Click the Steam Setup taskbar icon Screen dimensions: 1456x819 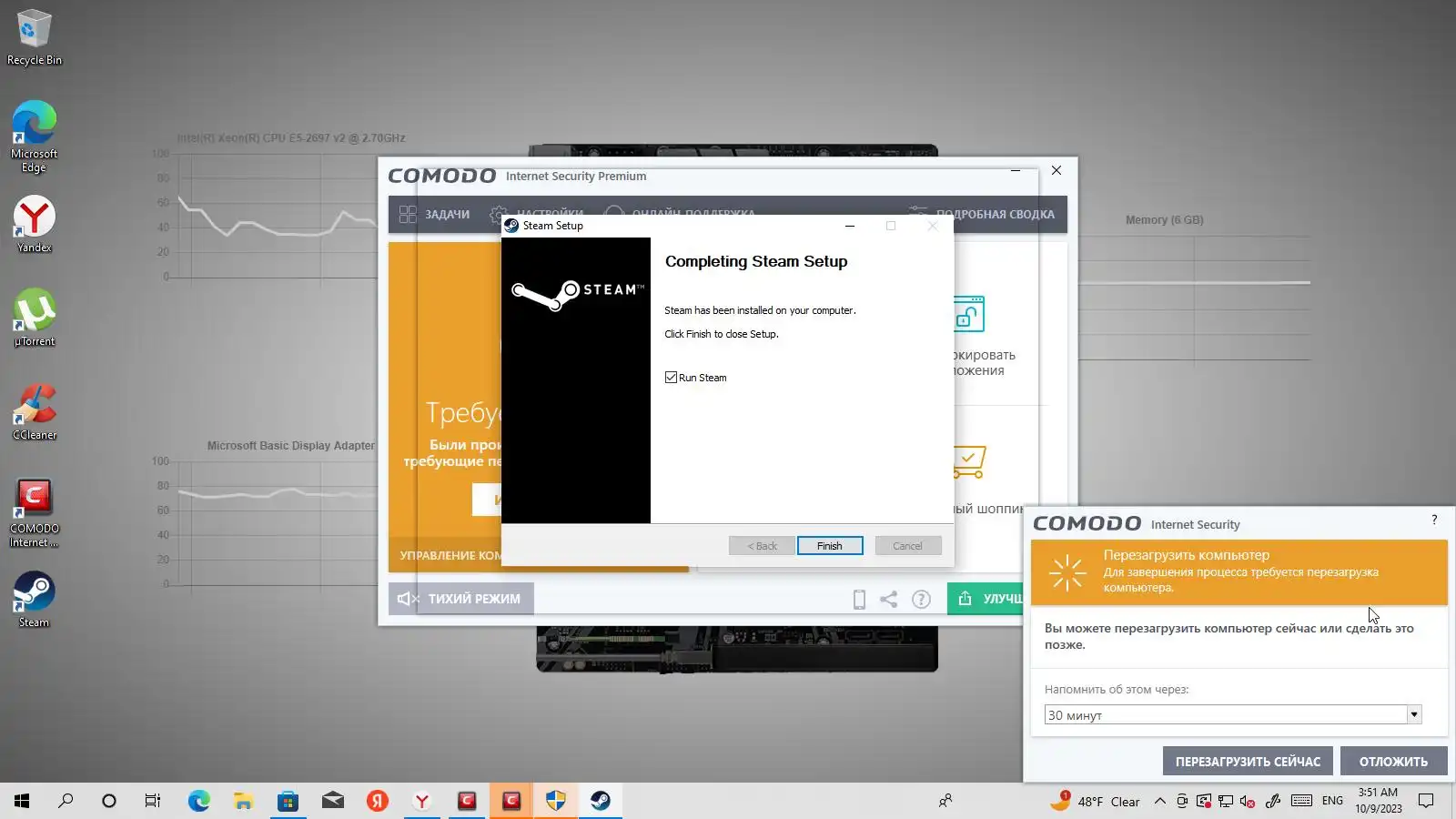coord(600,801)
